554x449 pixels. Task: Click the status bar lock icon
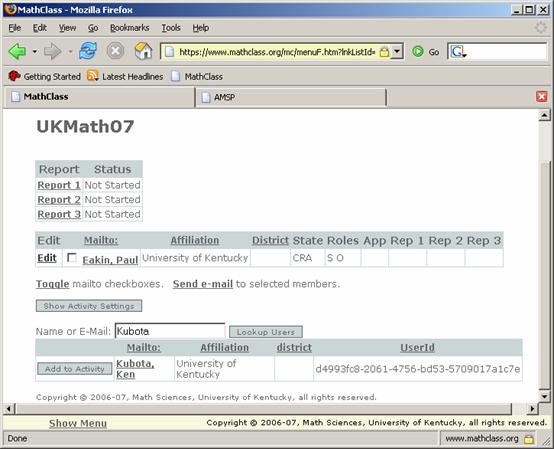click(529, 439)
